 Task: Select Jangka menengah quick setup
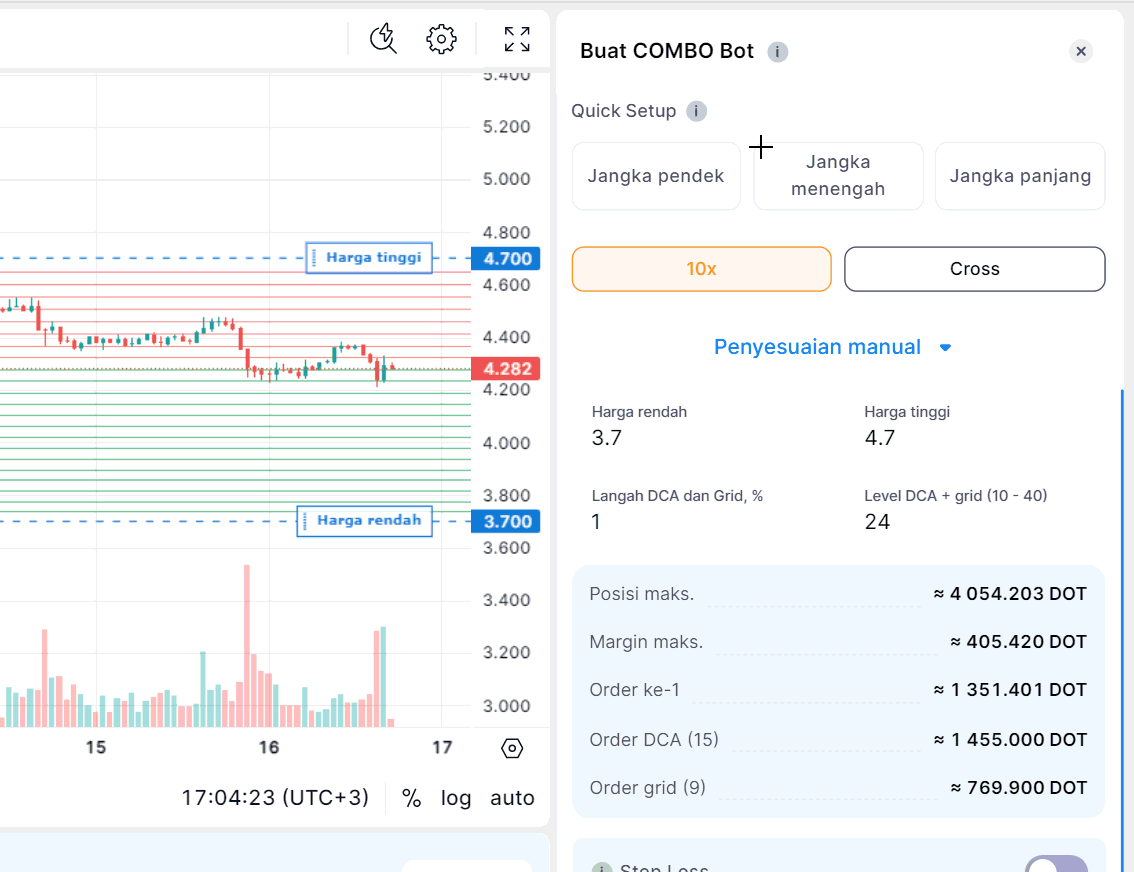pyautogui.click(x=838, y=176)
